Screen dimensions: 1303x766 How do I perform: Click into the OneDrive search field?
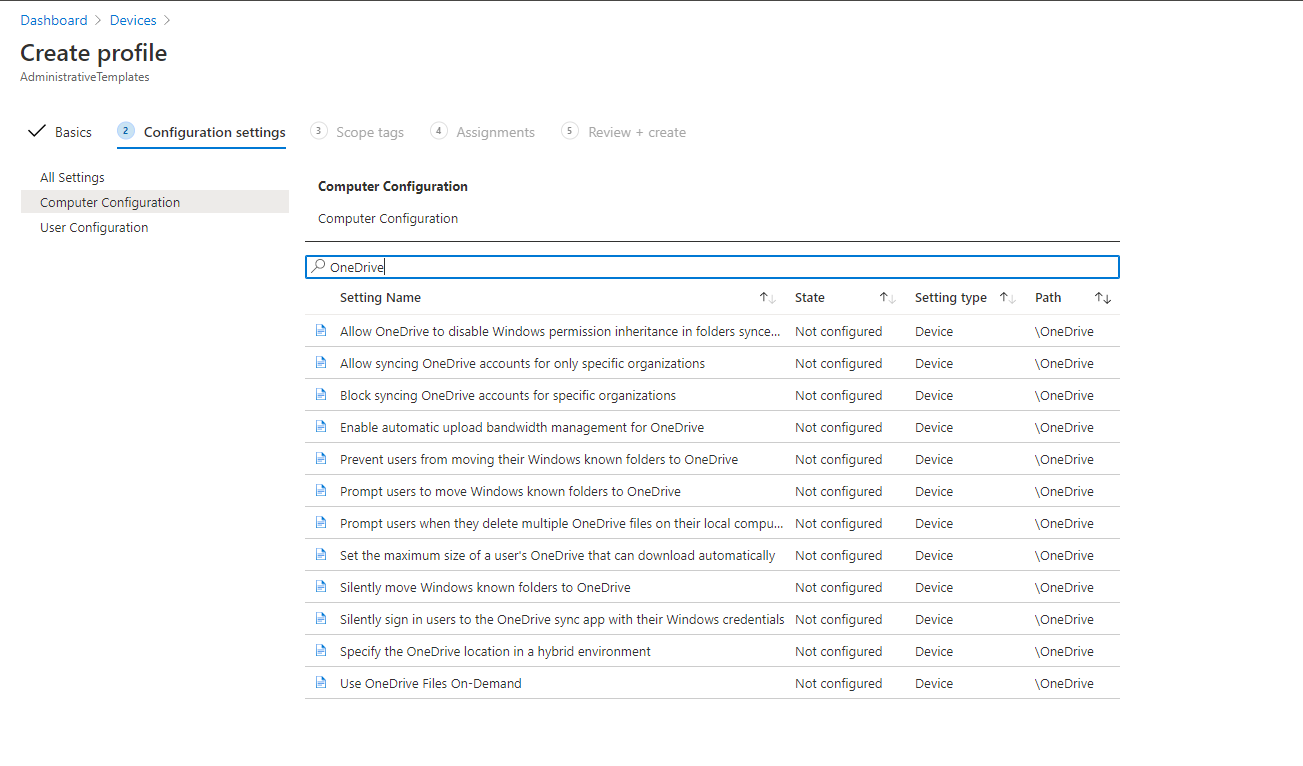(x=712, y=267)
